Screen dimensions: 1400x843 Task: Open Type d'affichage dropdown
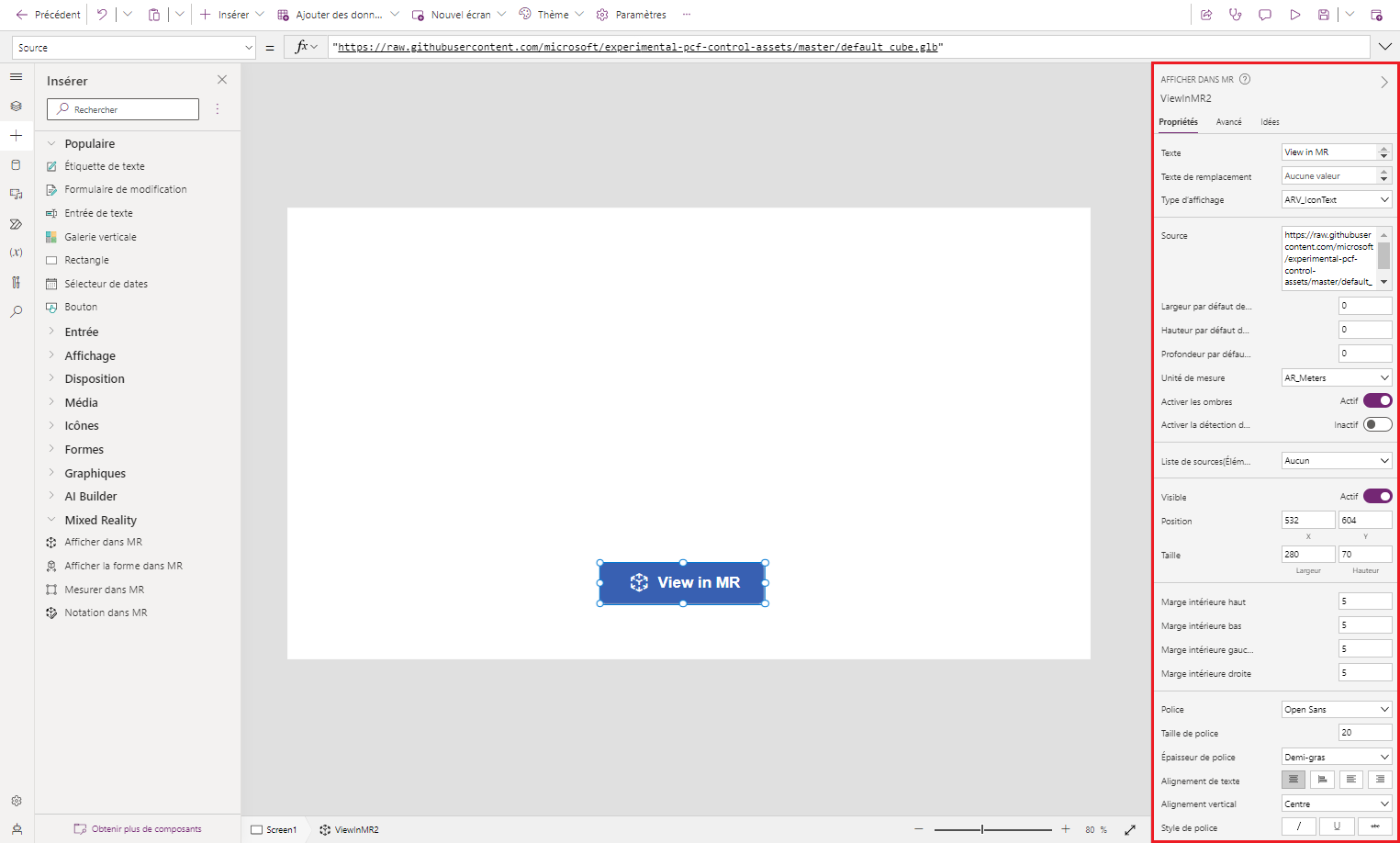point(1337,199)
